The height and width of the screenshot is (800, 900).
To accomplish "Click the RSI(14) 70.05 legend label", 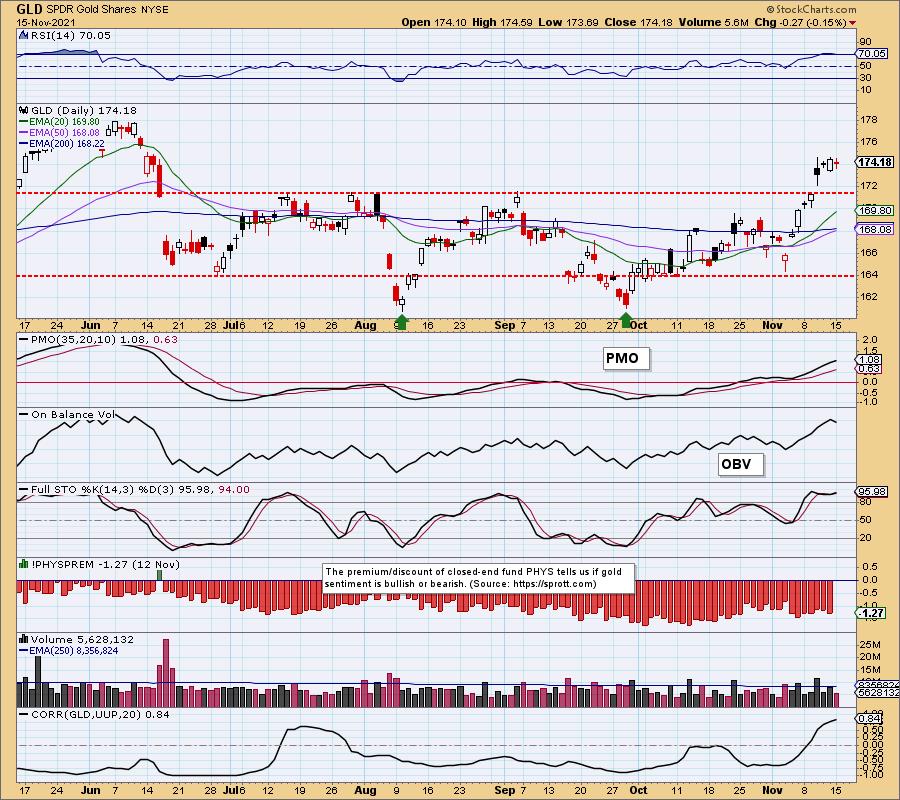I will click(70, 35).
